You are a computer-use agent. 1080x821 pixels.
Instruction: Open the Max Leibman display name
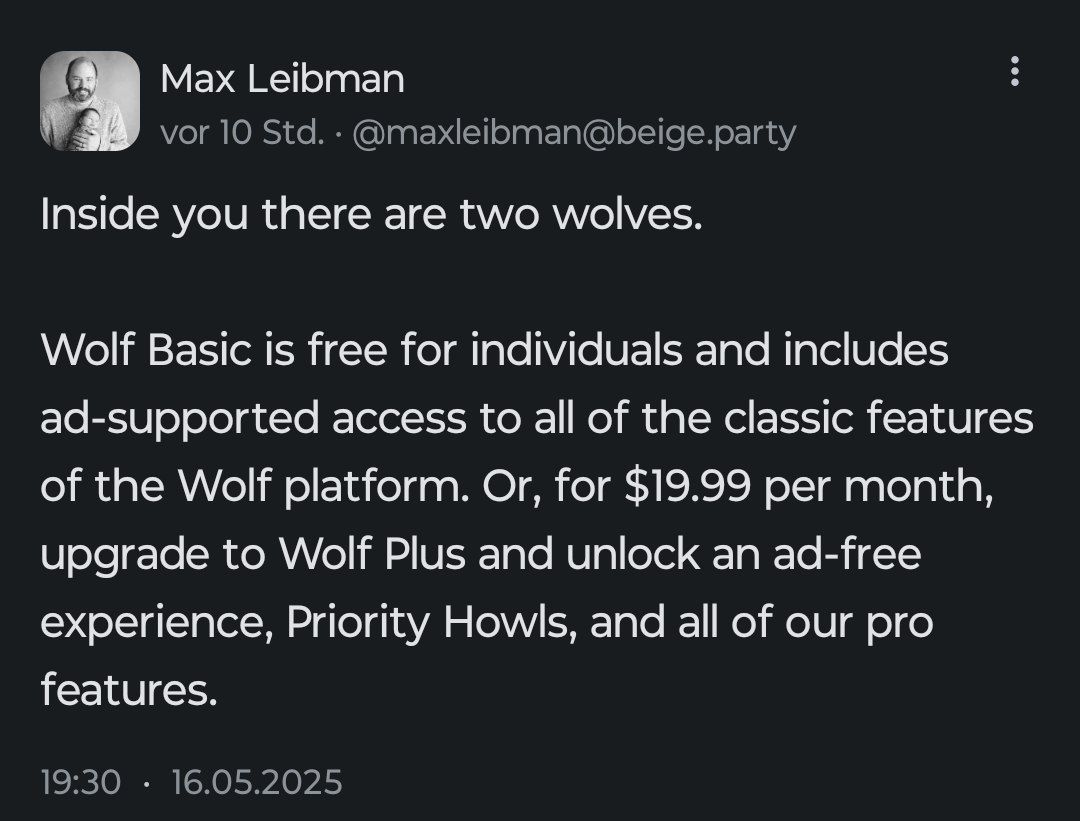pos(282,79)
